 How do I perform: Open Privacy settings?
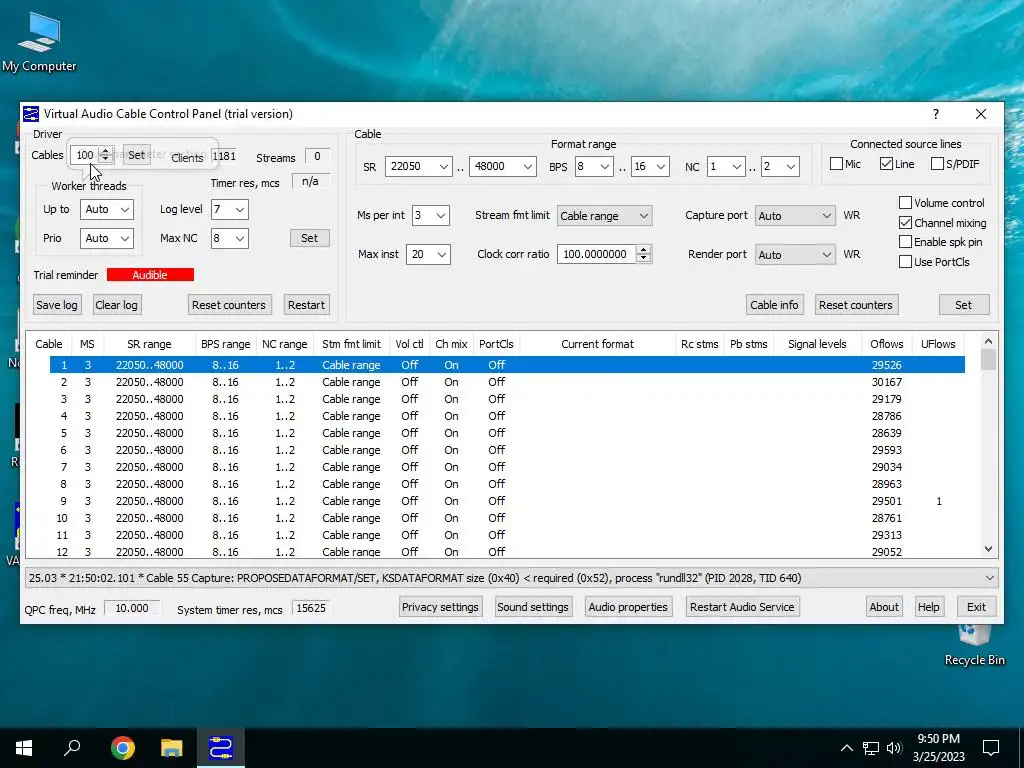(440, 607)
